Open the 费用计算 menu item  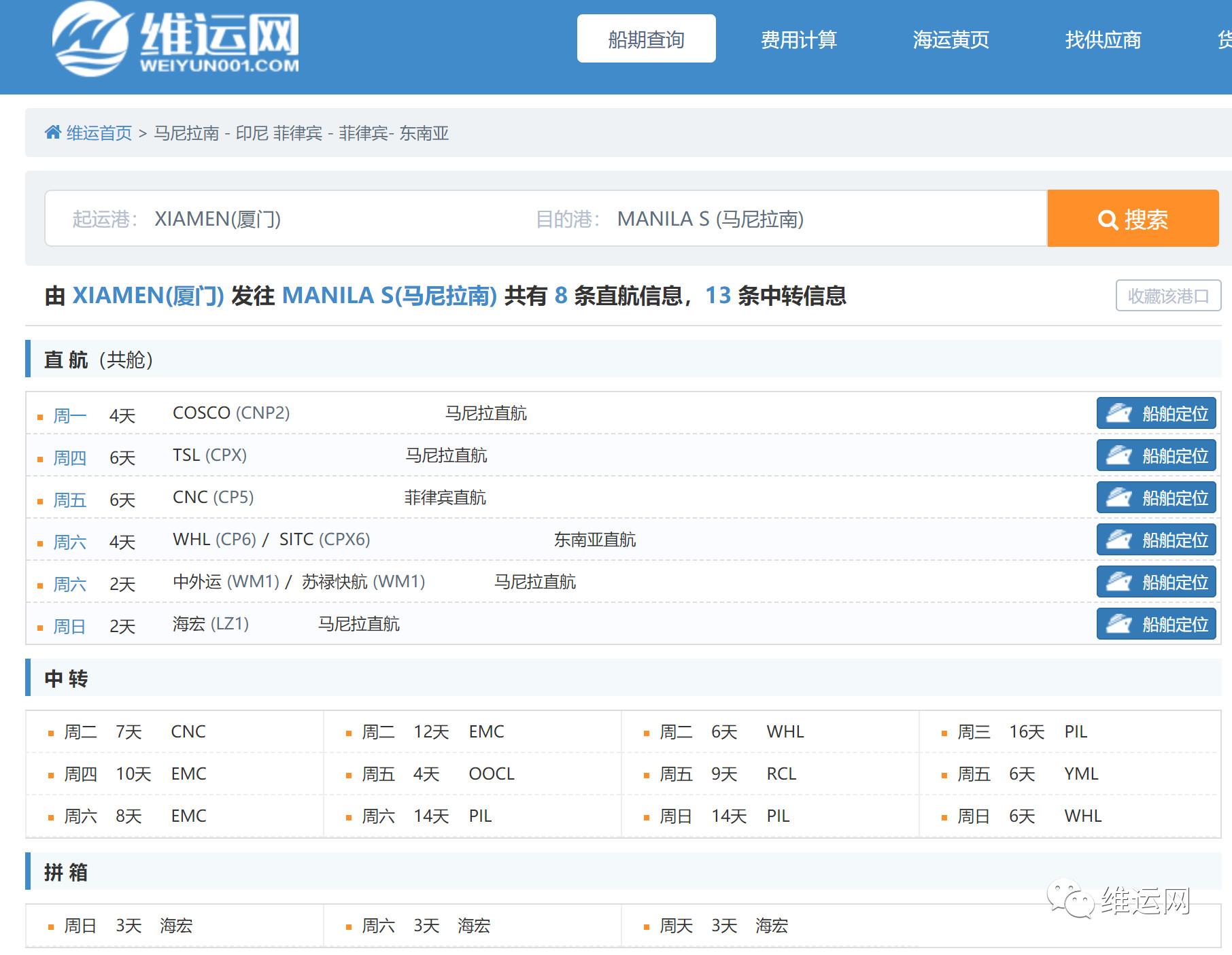(798, 39)
